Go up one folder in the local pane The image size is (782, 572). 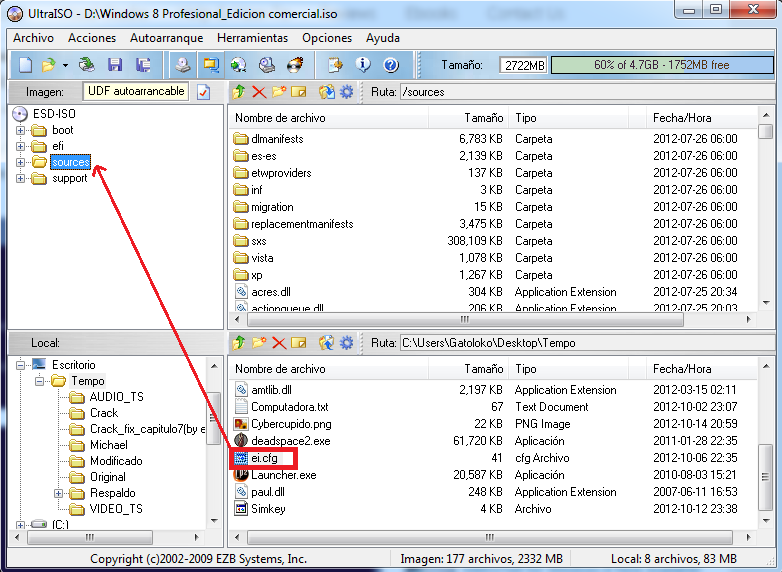(239, 343)
